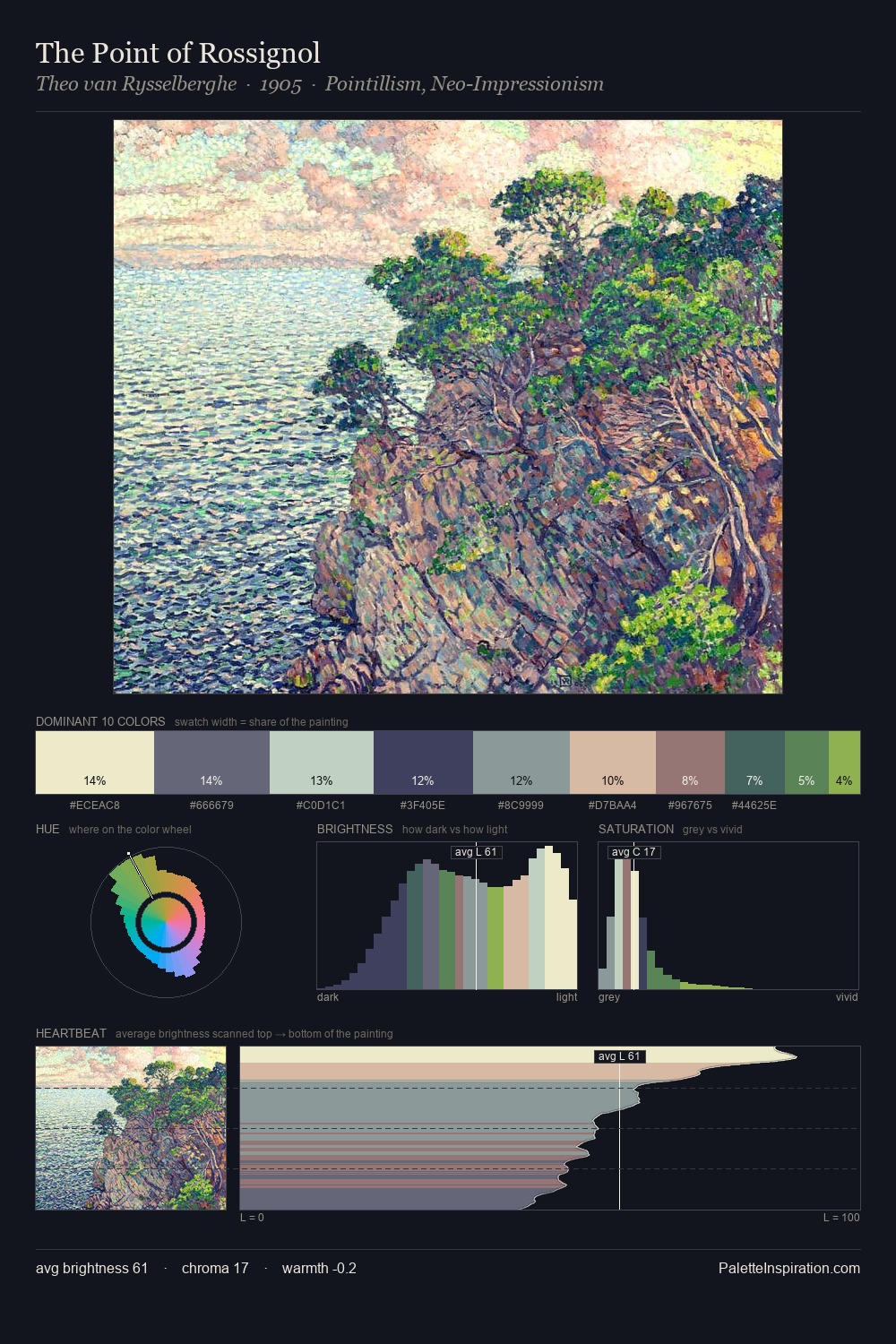896x1344 pixels.
Task: Select the 5% medium green swatch
Action: point(806,762)
